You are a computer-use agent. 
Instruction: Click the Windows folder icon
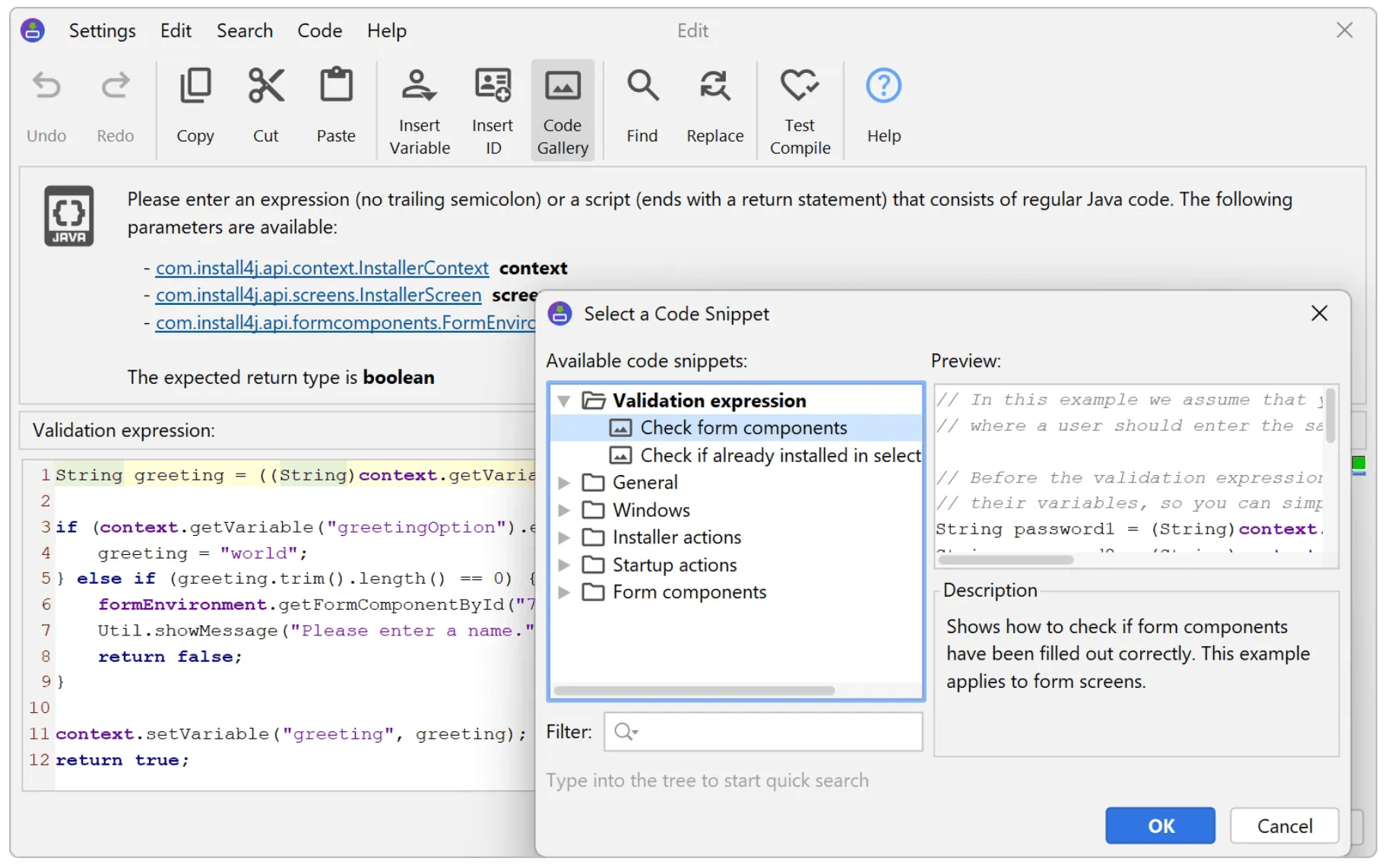coord(594,510)
